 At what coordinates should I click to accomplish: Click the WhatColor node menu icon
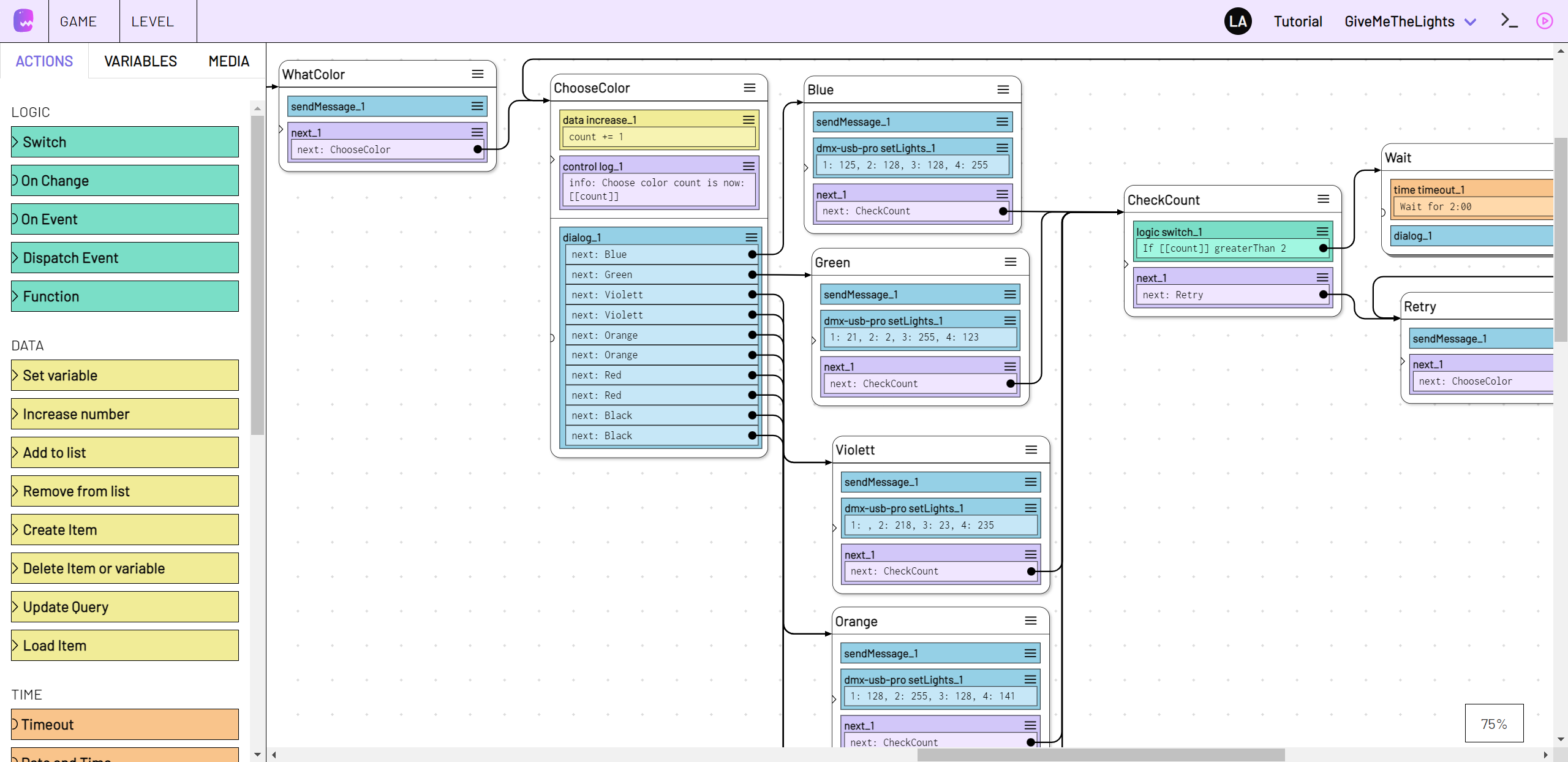point(479,74)
